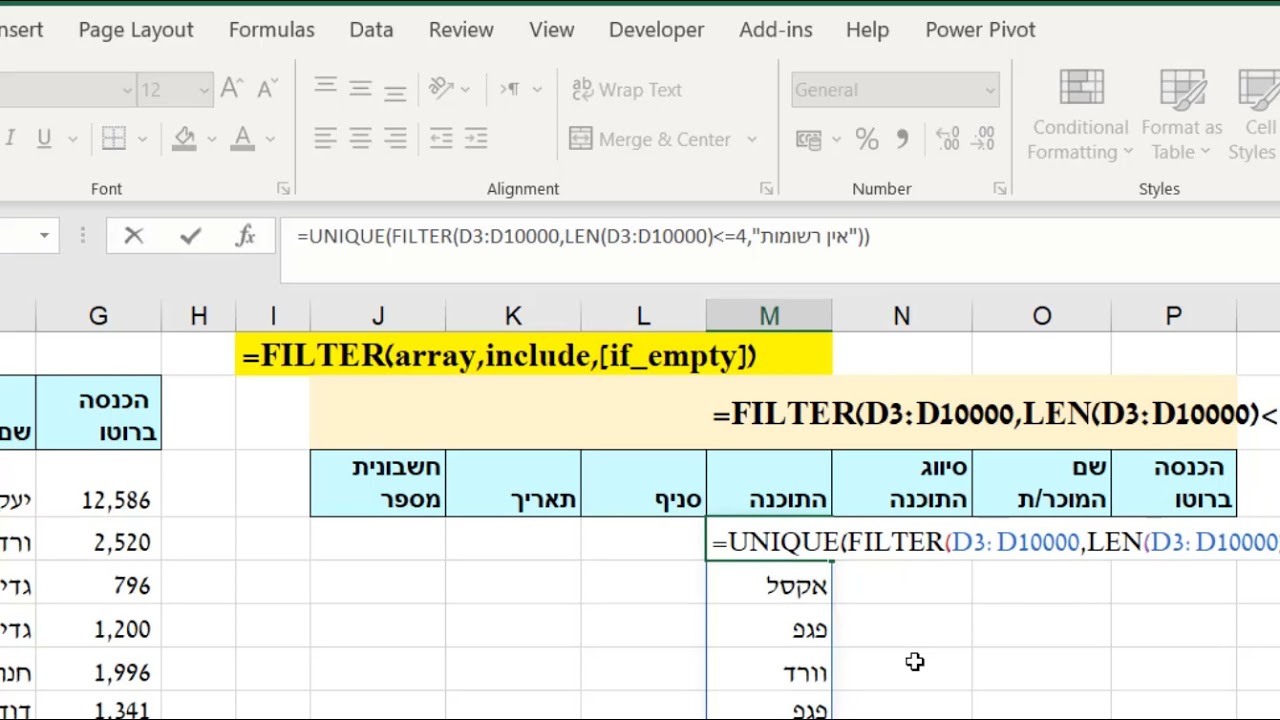Screen dimensions: 1280x720
Task: Open Conditional Formatting menu
Action: [1080, 115]
